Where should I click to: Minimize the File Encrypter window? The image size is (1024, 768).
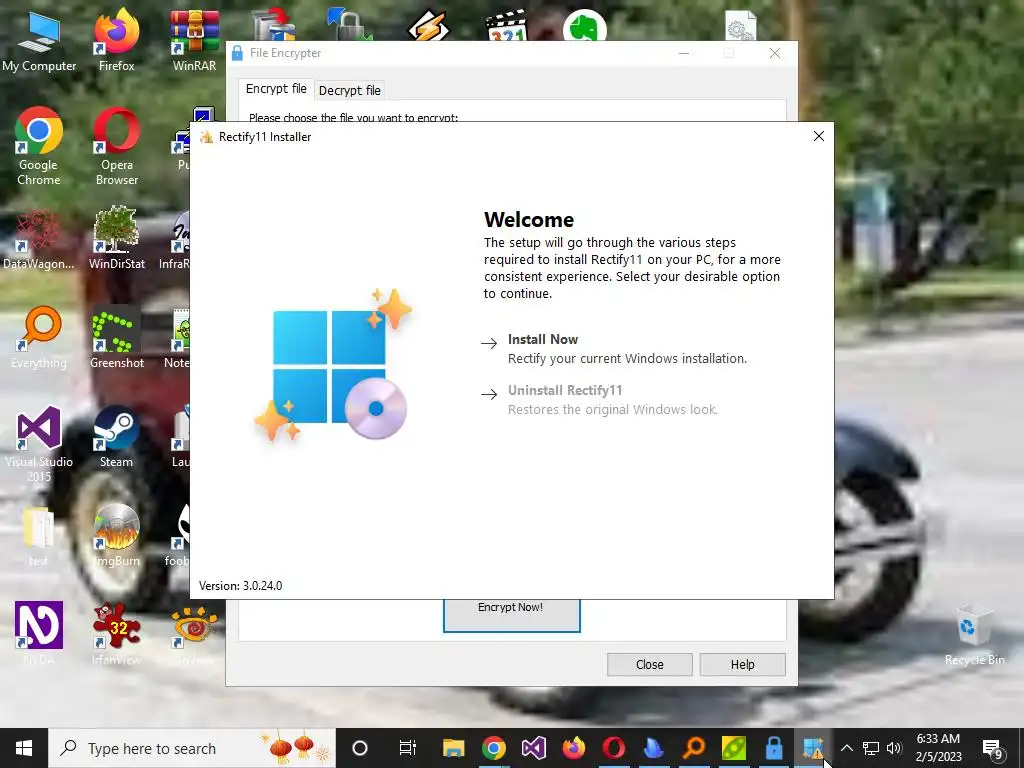[x=684, y=53]
